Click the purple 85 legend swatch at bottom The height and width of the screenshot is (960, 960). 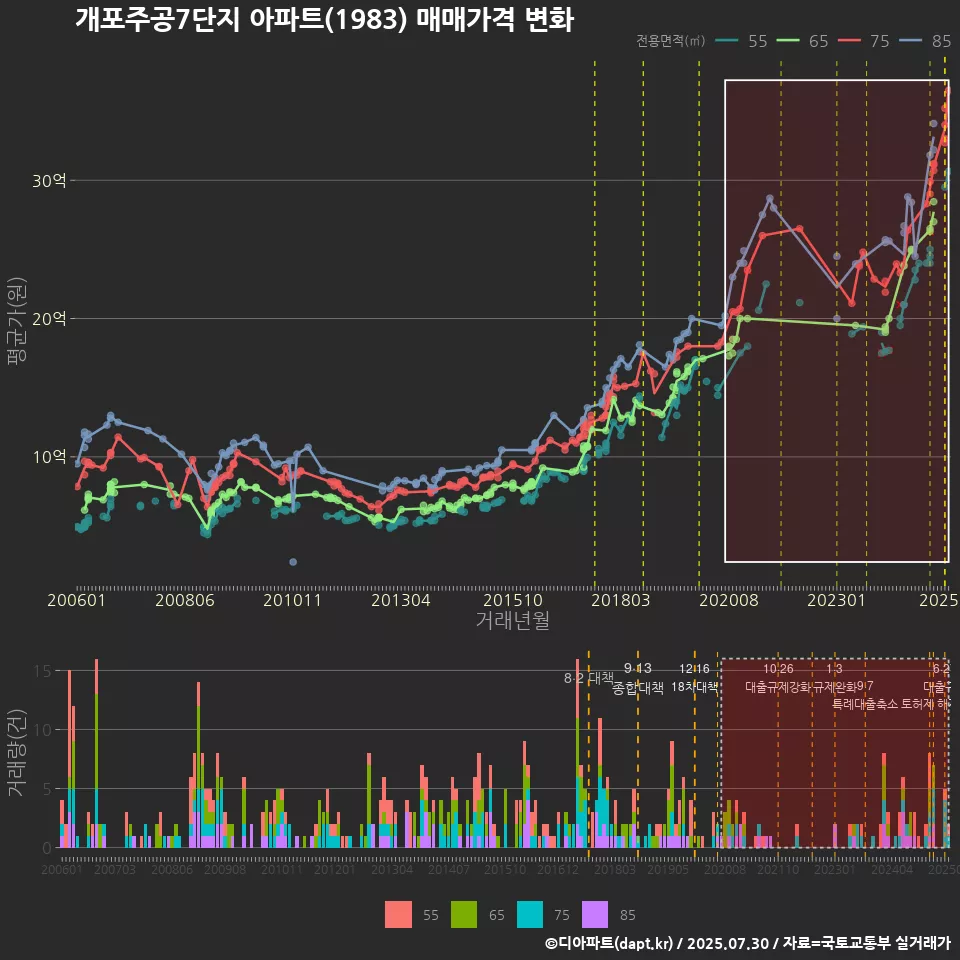tap(594, 915)
